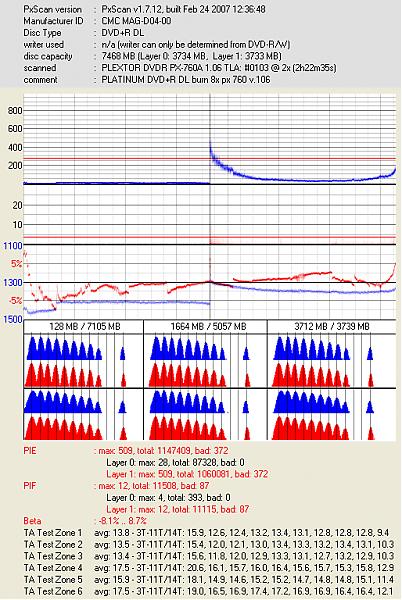Click the 3712 MB / 3739 MB header
Viewport: 402px width, 600px height.
332,327
